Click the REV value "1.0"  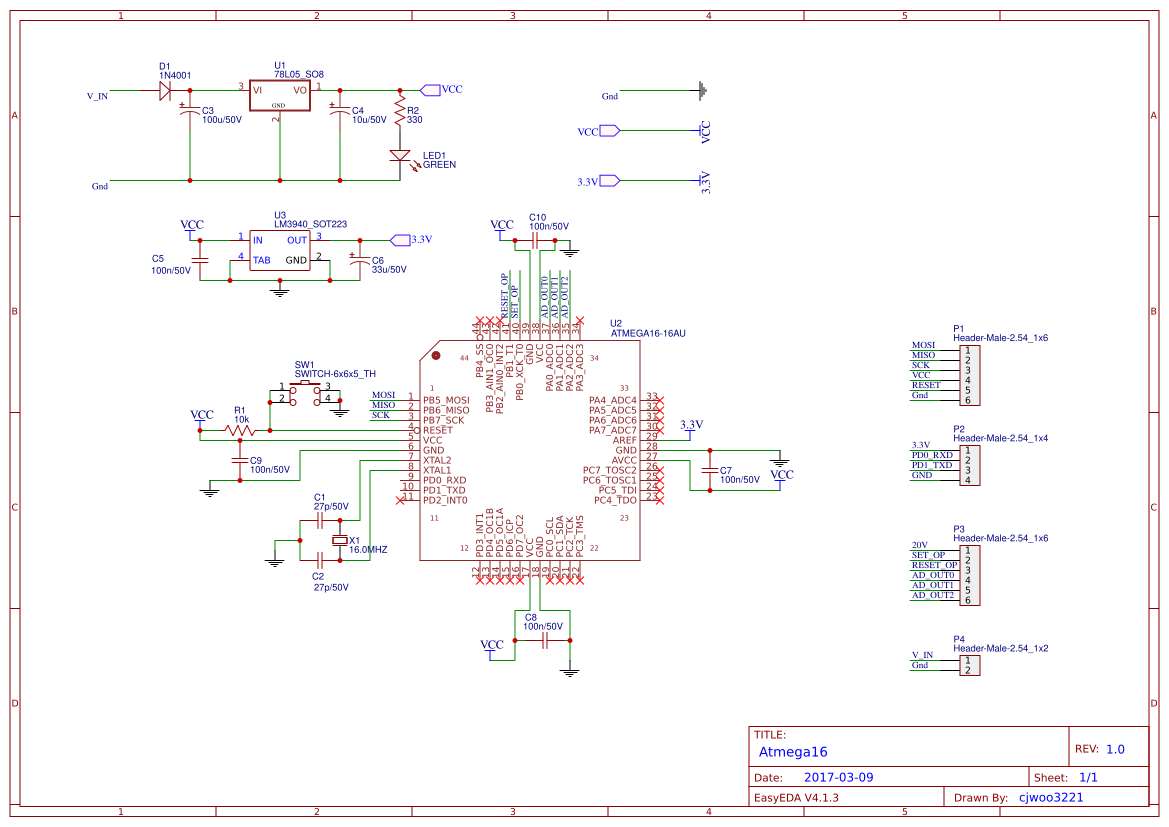(x=1115, y=749)
